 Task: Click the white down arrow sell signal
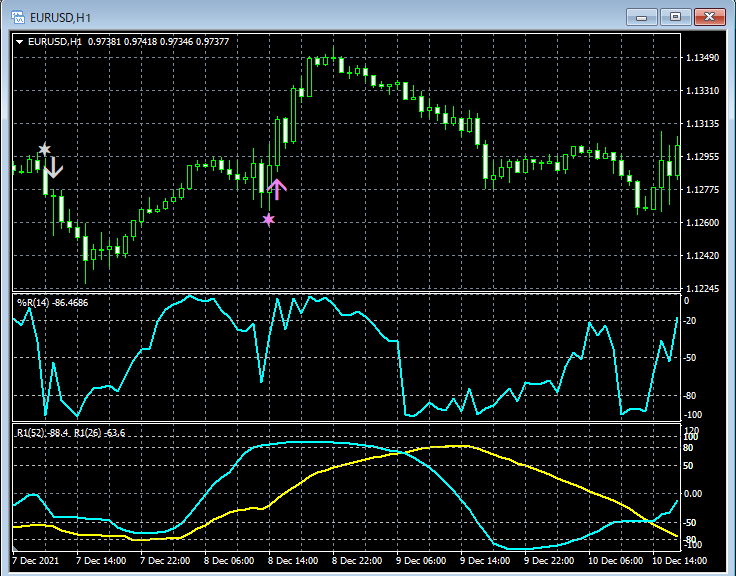pyautogui.click(x=52, y=168)
